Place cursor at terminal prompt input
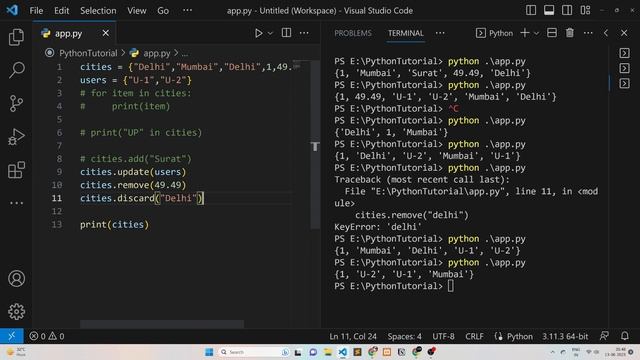This screenshot has height=360, width=640. pos(451,286)
